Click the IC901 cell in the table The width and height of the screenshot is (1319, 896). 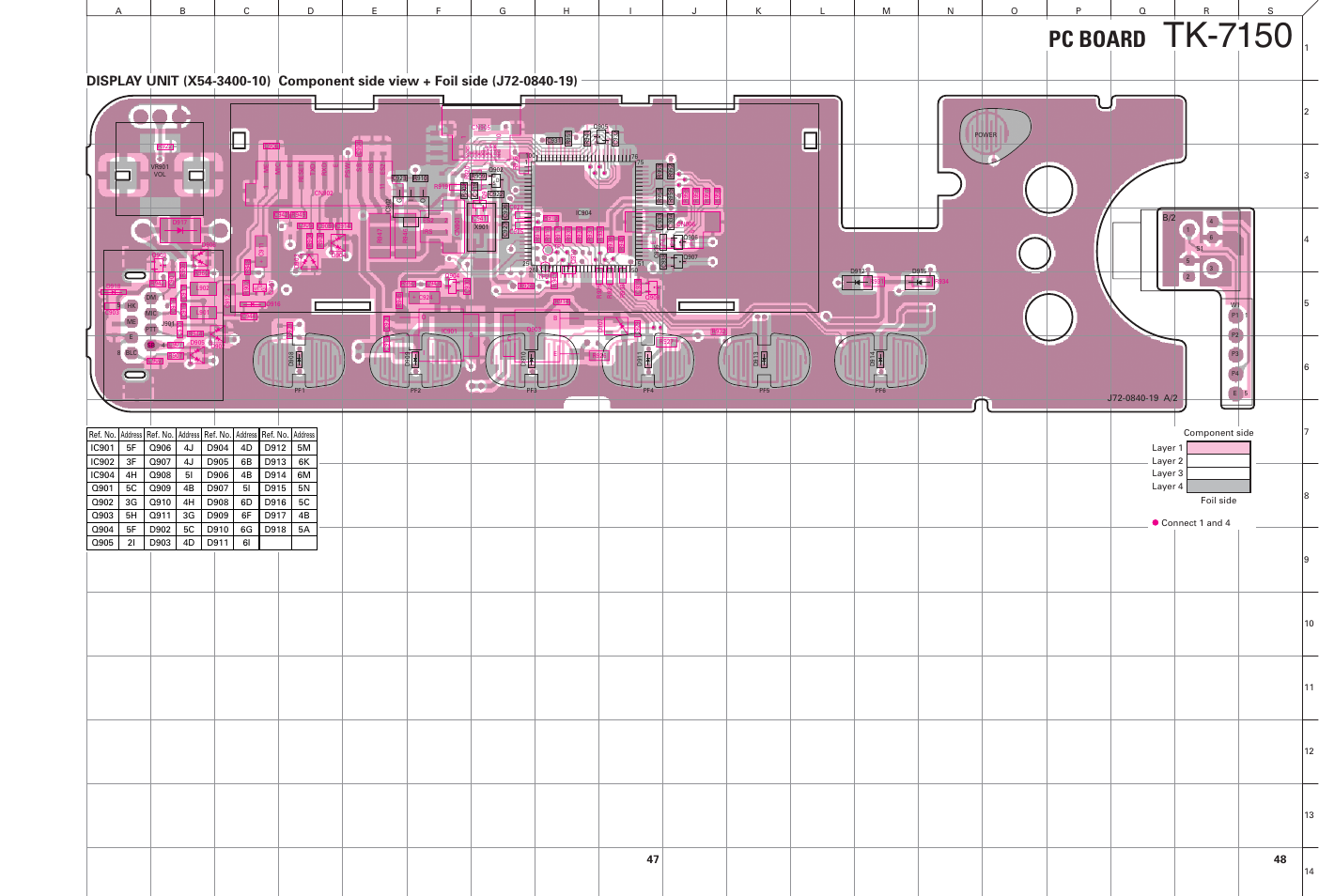coord(102,448)
